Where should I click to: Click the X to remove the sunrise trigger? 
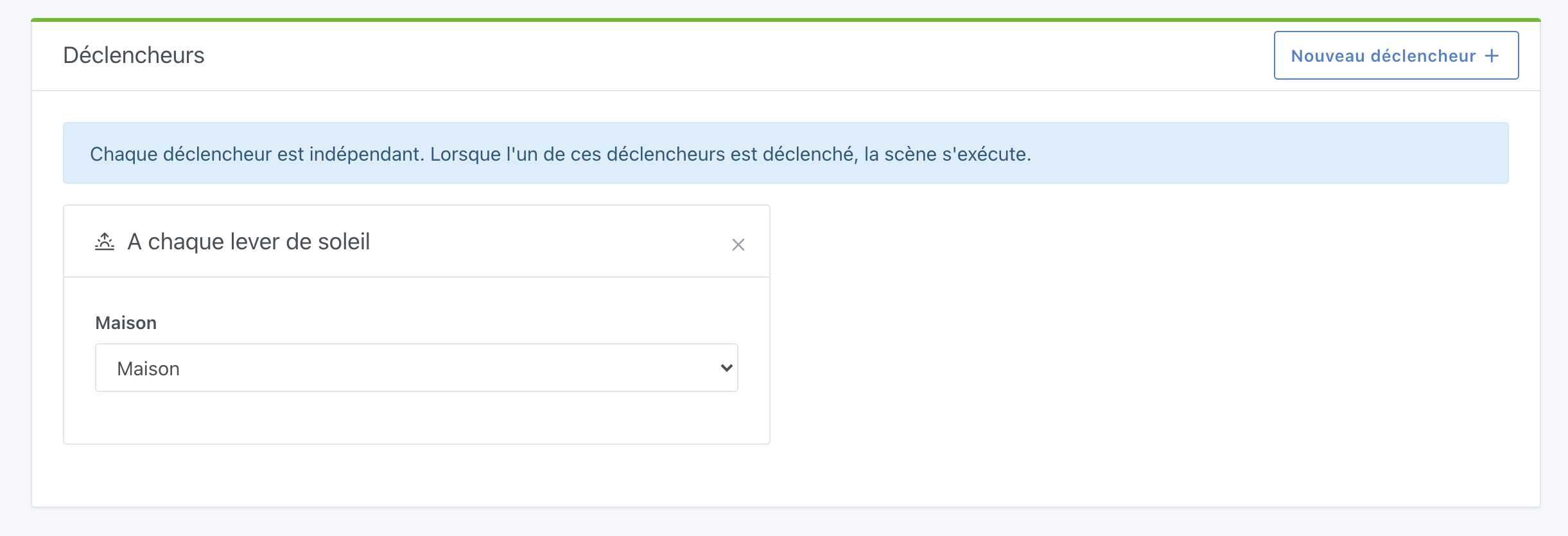[738, 245]
